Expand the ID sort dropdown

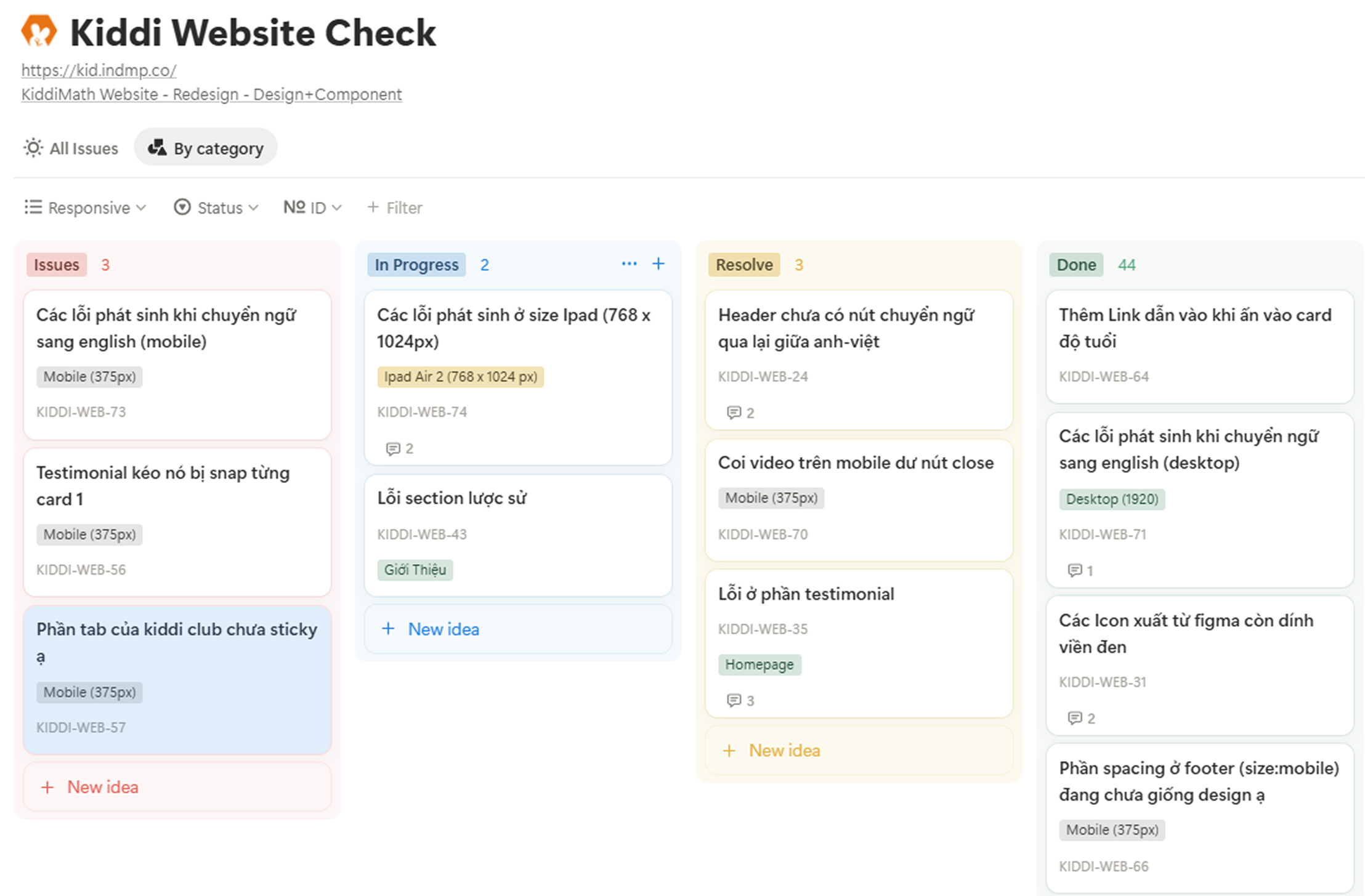pos(313,208)
